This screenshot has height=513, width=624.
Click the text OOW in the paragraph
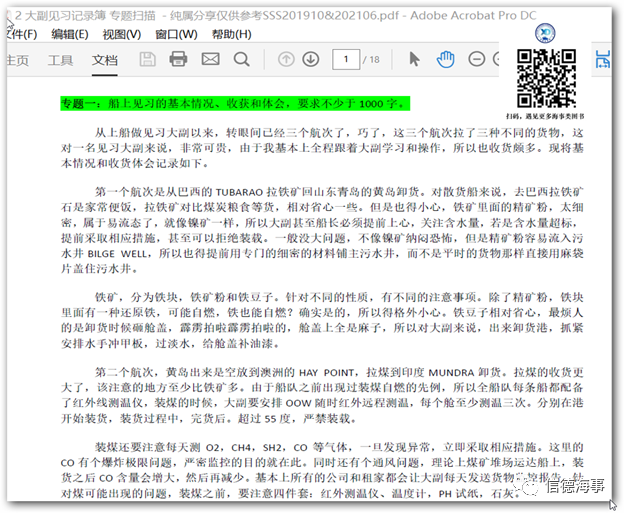(298, 403)
